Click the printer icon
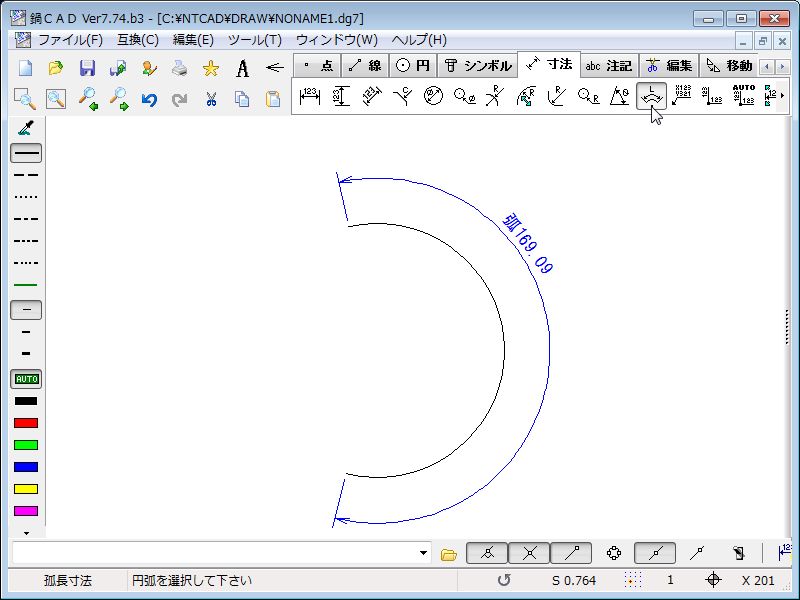Viewport: 800px width, 600px height. tap(180, 67)
